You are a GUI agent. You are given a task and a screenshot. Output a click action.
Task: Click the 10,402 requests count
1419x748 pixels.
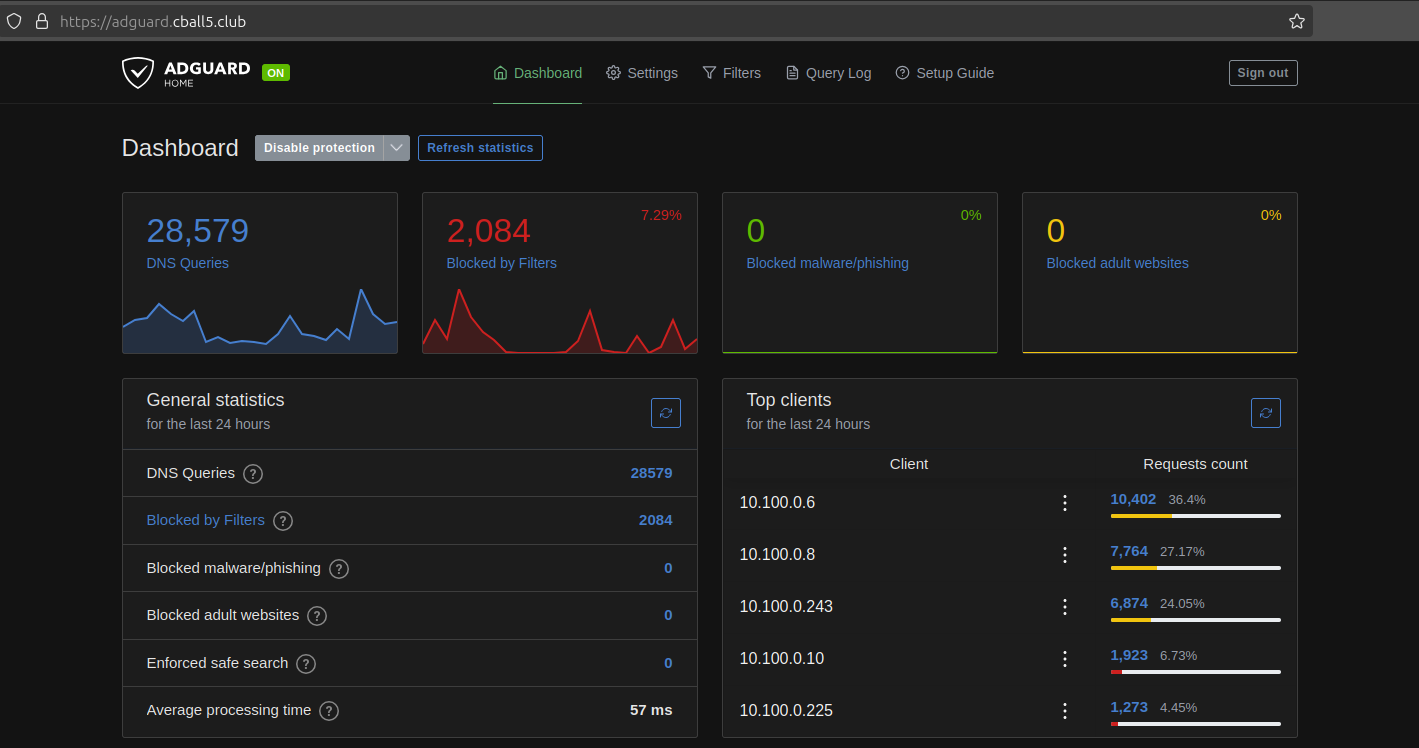1133,499
